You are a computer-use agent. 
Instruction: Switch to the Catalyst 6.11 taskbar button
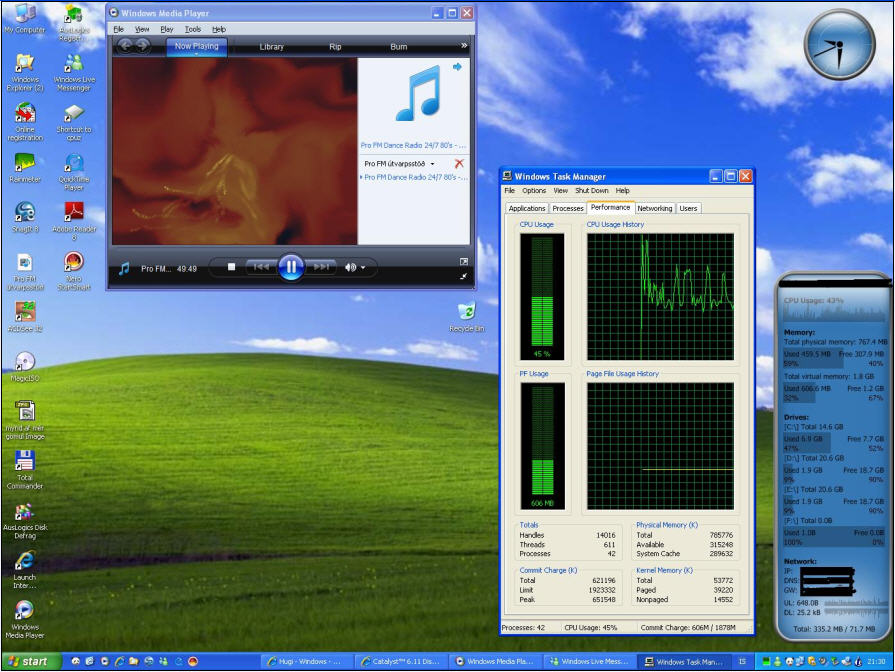(x=401, y=662)
